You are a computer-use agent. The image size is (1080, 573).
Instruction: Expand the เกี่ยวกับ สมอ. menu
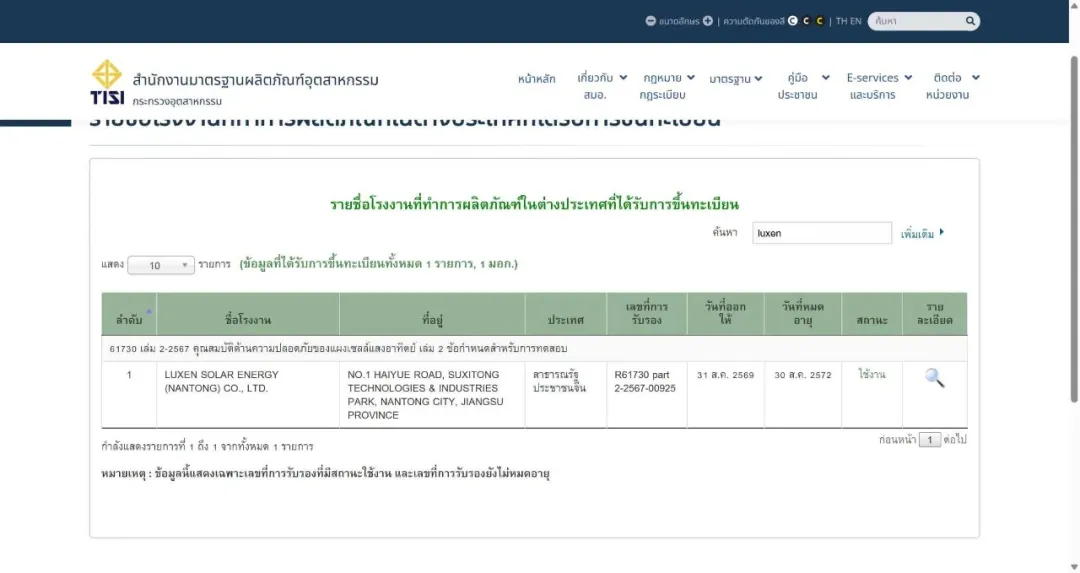[602, 85]
